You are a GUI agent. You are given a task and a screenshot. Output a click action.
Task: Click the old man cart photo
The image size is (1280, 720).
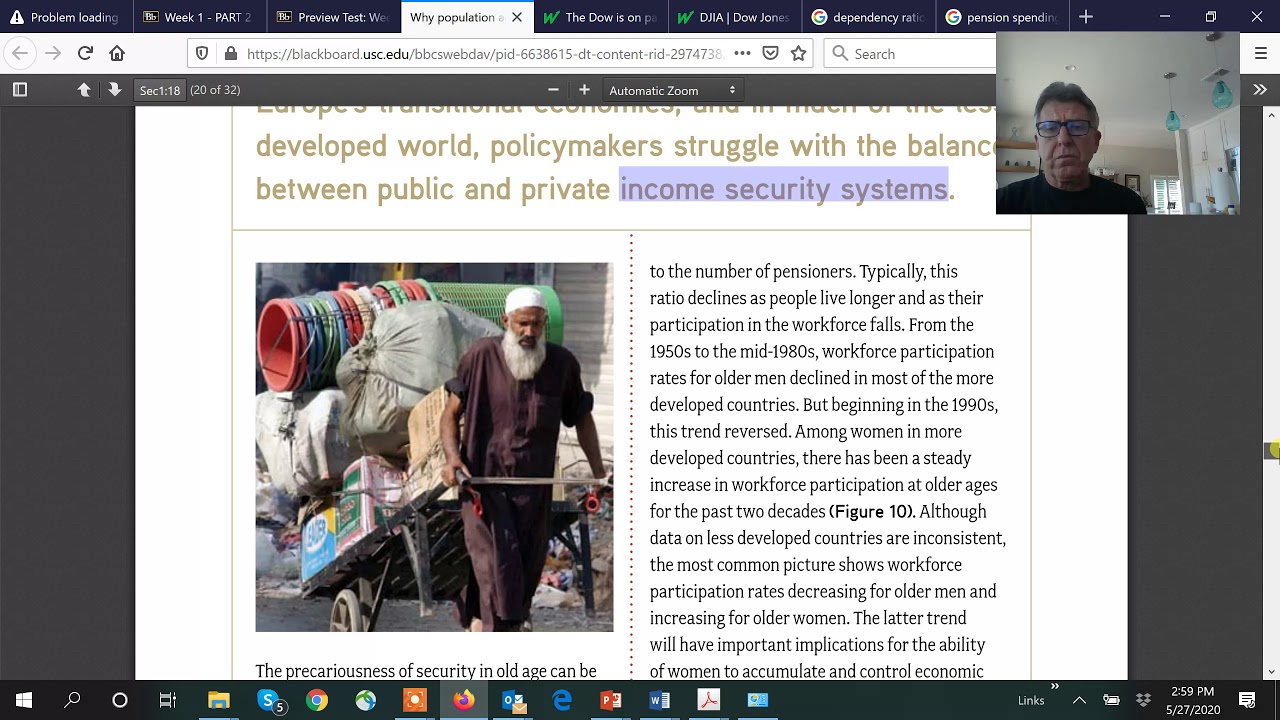[x=434, y=447]
